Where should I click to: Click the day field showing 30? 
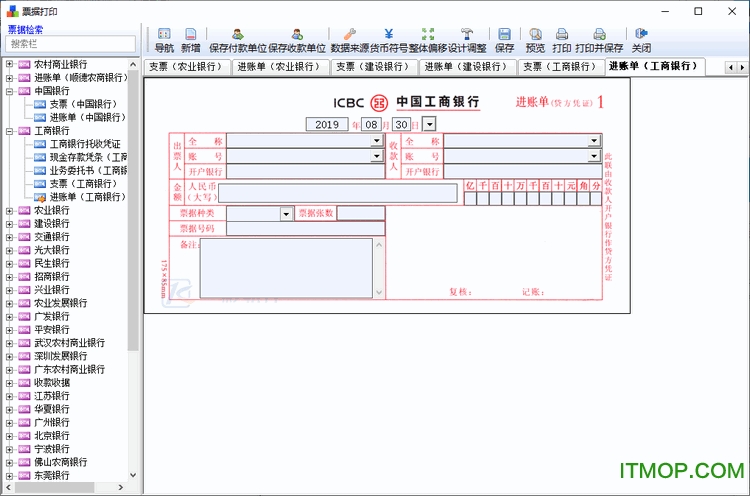pos(401,124)
